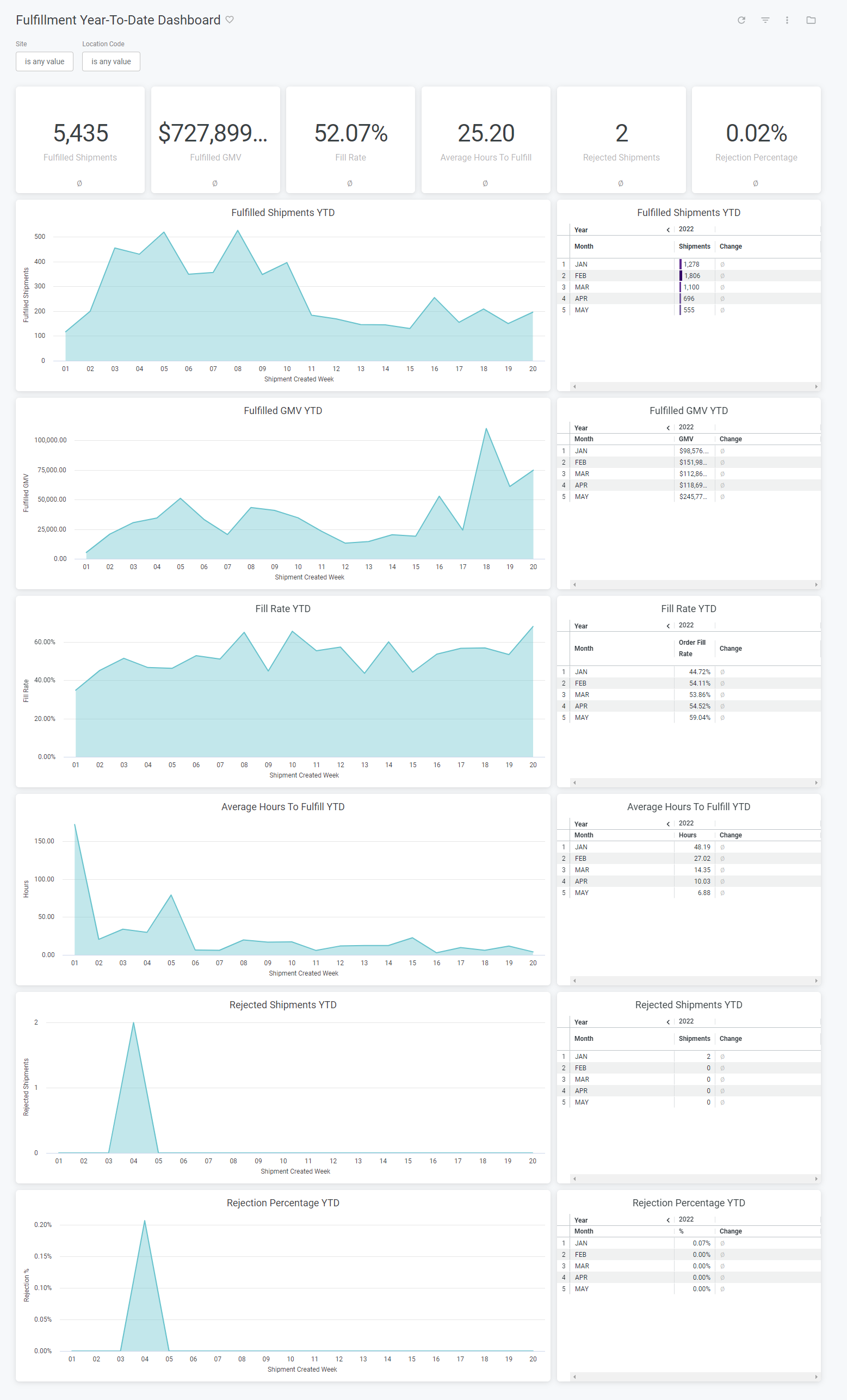
Task: Select the 52.07% Fill Rate tile
Action: 350,140
